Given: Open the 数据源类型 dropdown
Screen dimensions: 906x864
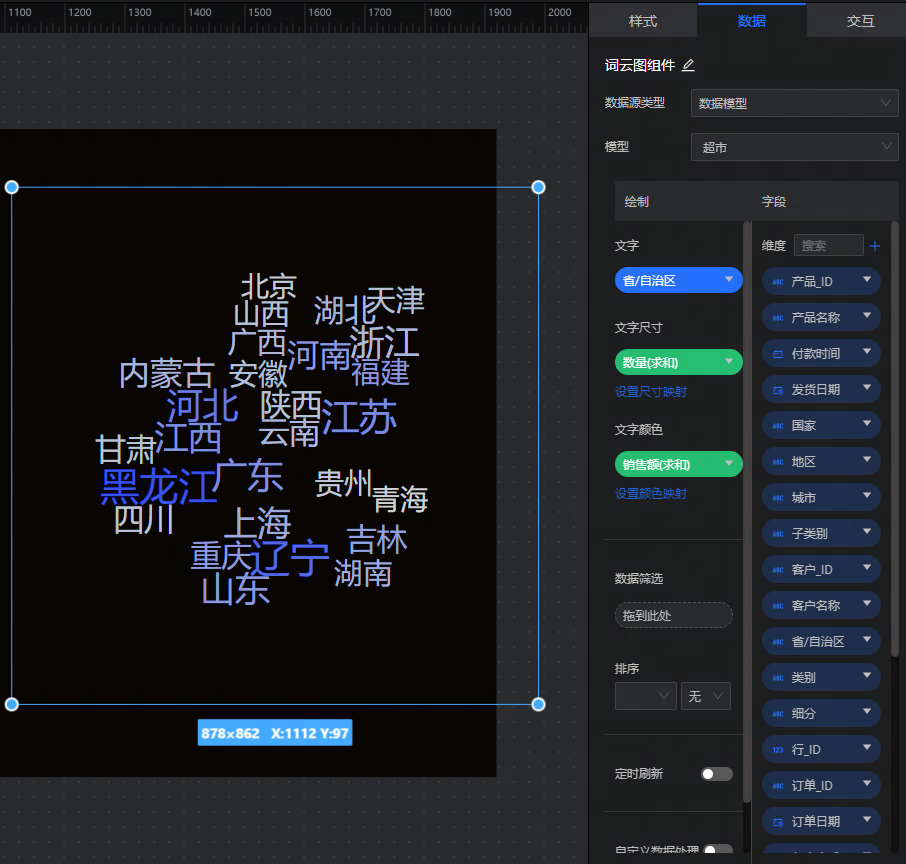Looking at the screenshot, I should point(794,103).
